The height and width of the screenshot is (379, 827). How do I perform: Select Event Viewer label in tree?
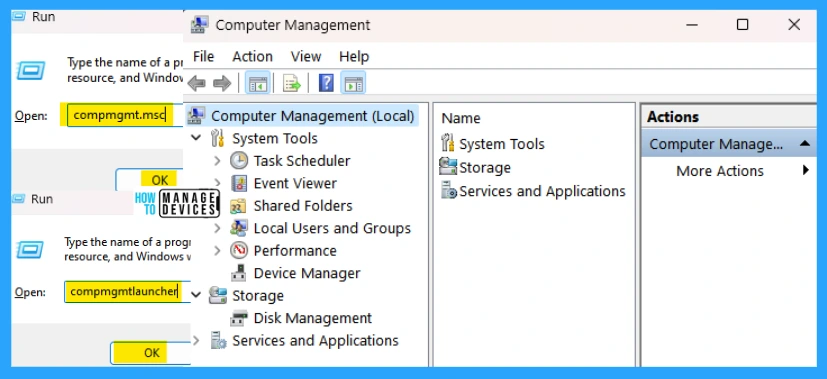click(x=295, y=183)
